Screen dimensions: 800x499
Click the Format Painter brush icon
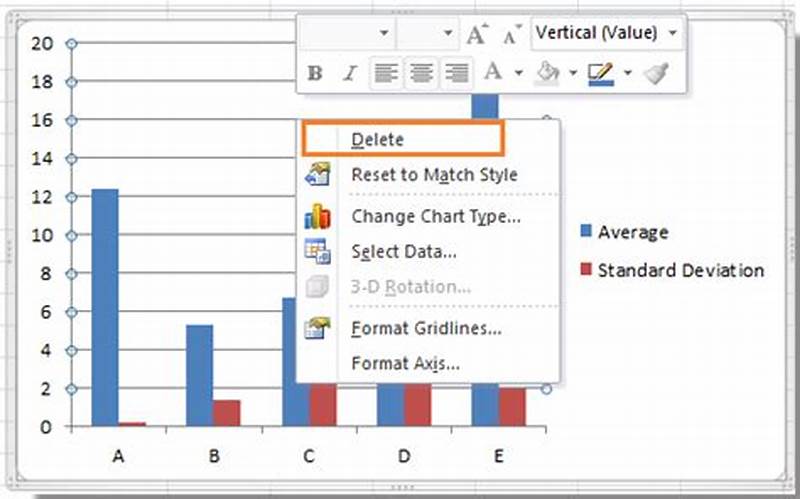point(656,73)
